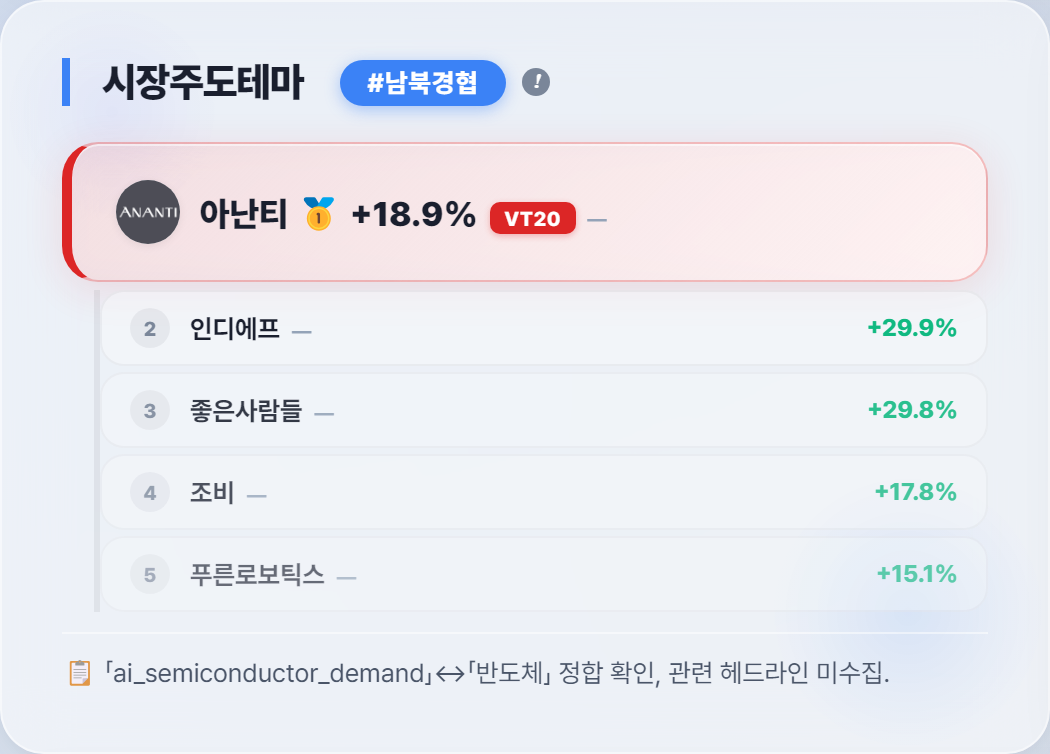The height and width of the screenshot is (754, 1050).
Task: Open the 좋은사람들 stock row
Action: pos(544,410)
